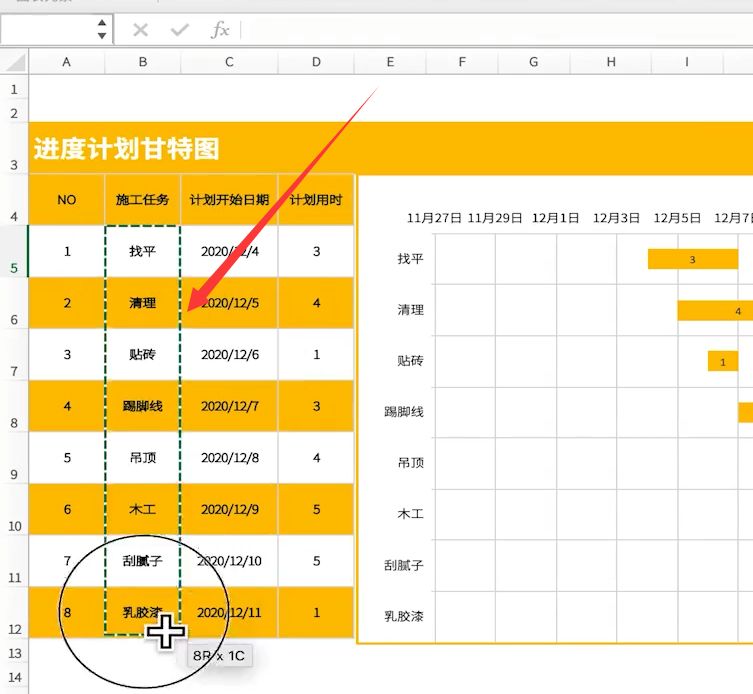This screenshot has height=694, width=753.
Task: Select the Gantt bar labeled 3 for 找平
Action: tap(692, 259)
